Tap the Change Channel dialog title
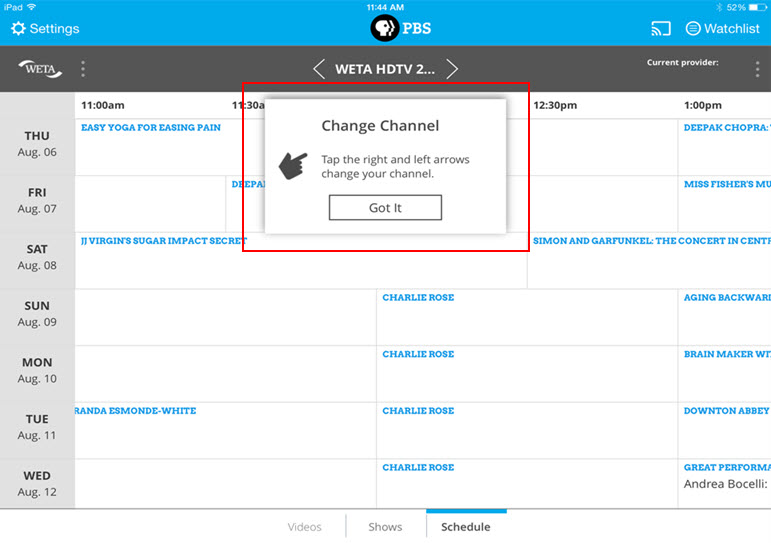Image resolution: width=771 pixels, height=543 pixels. 380,126
